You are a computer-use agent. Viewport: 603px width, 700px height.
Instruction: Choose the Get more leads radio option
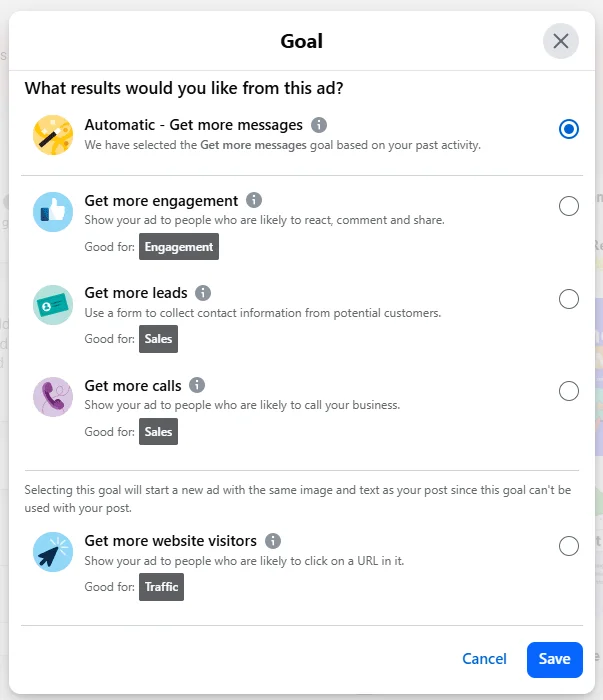569,299
